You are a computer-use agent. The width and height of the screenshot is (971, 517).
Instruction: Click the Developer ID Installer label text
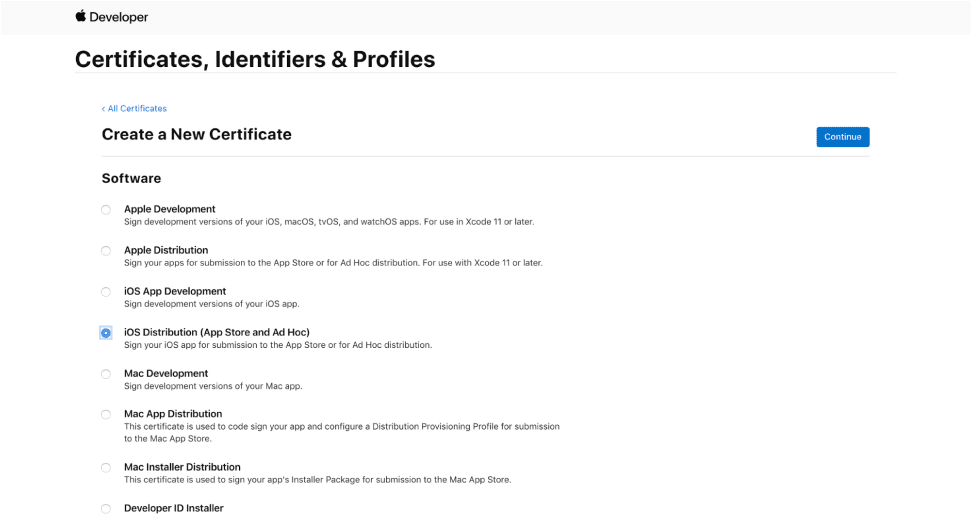(173, 508)
